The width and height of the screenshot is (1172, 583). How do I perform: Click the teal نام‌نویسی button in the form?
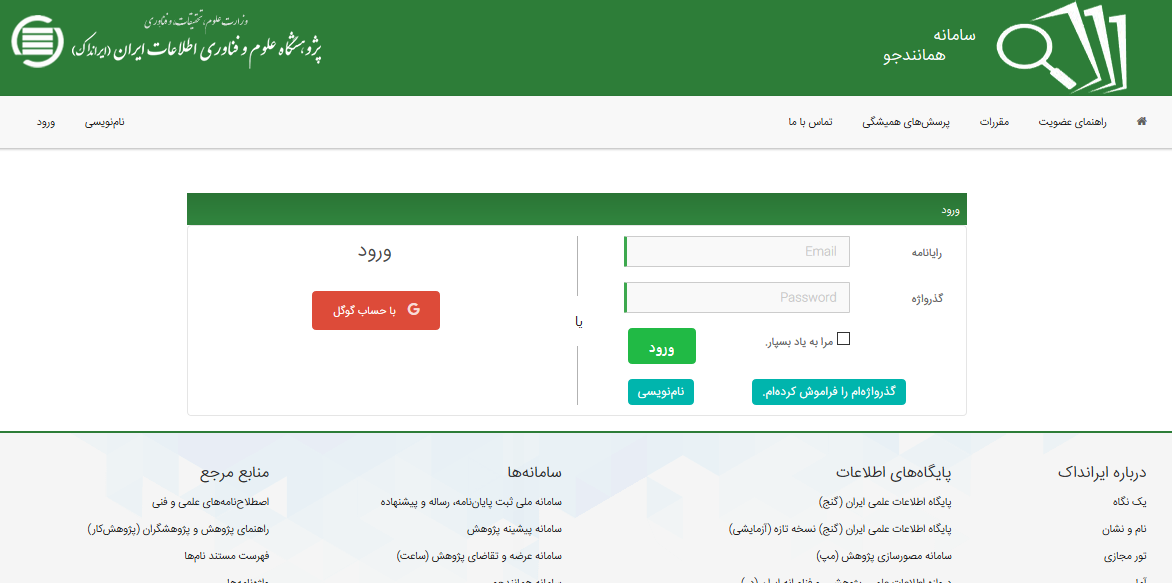click(x=661, y=392)
